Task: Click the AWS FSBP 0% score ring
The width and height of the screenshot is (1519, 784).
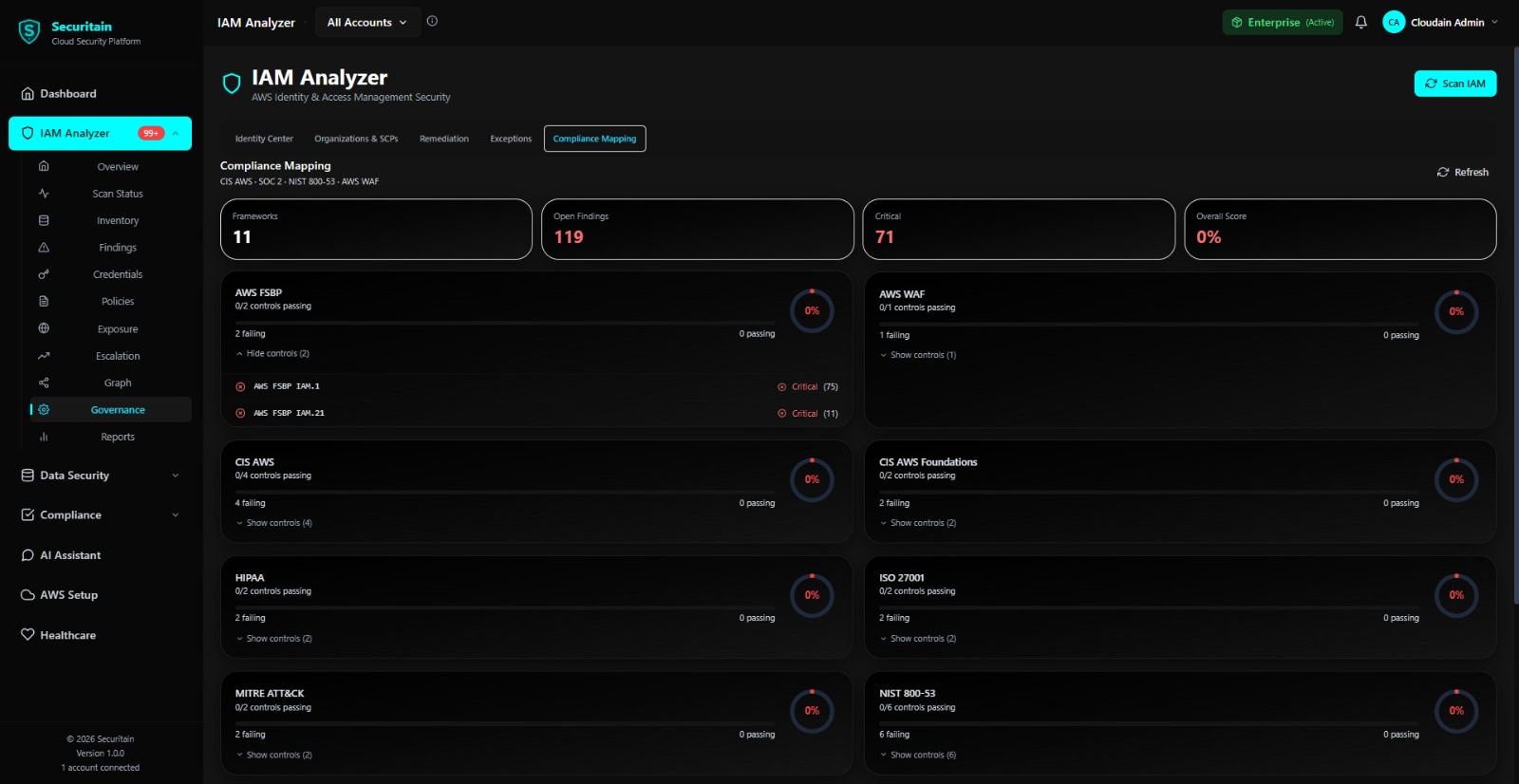Action: (x=813, y=310)
